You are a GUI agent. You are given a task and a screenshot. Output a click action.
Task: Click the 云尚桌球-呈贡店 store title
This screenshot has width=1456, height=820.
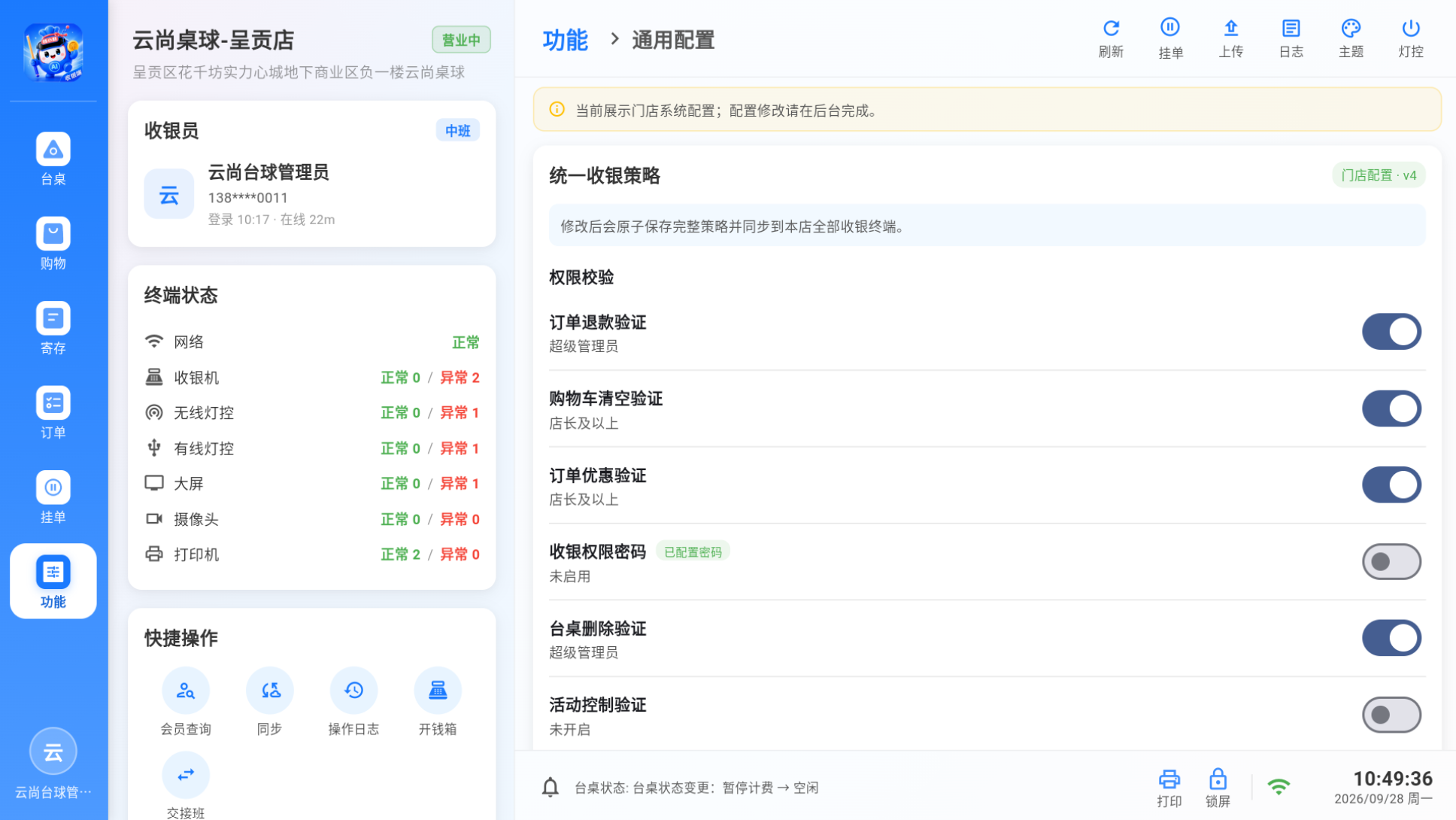click(x=214, y=40)
